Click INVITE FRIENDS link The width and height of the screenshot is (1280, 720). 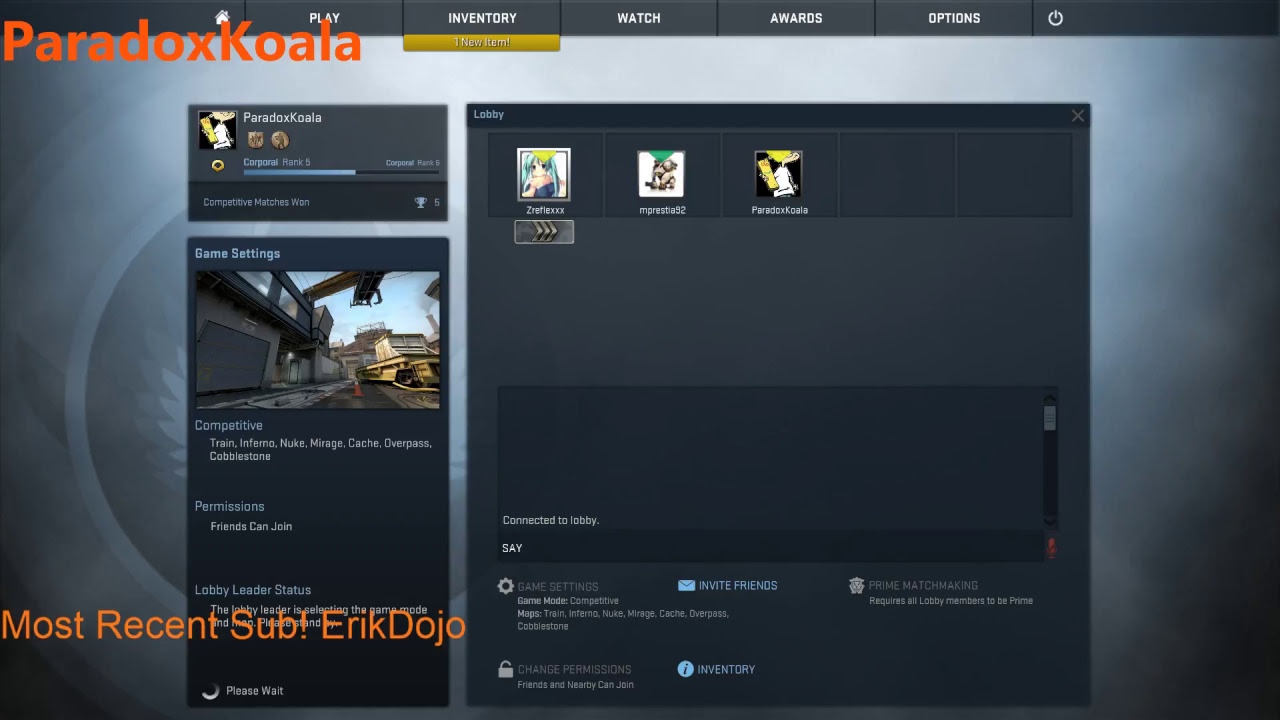tap(738, 586)
